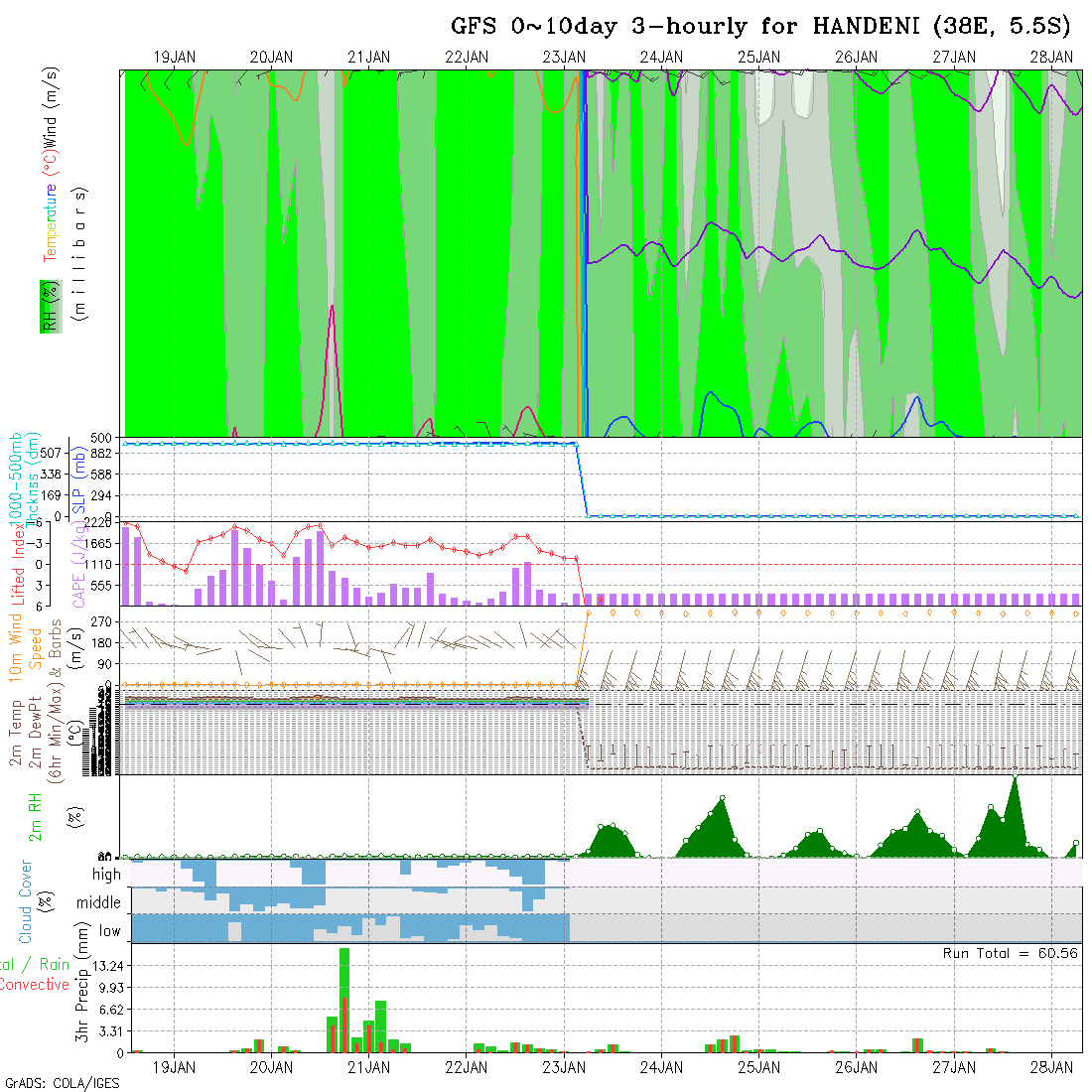Click the 13.24 precipitation axis value
The width and height of the screenshot is (1092, 1092).
(x=108, y=966)
